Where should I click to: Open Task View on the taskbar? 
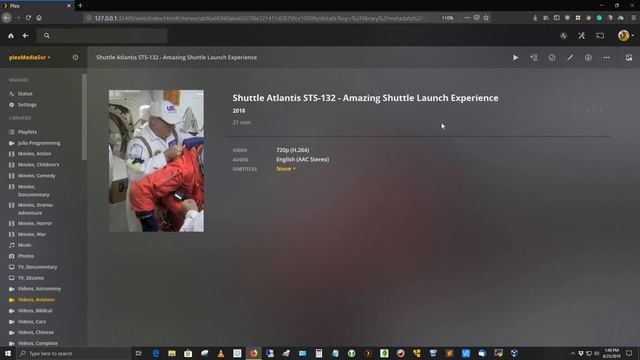139,353
